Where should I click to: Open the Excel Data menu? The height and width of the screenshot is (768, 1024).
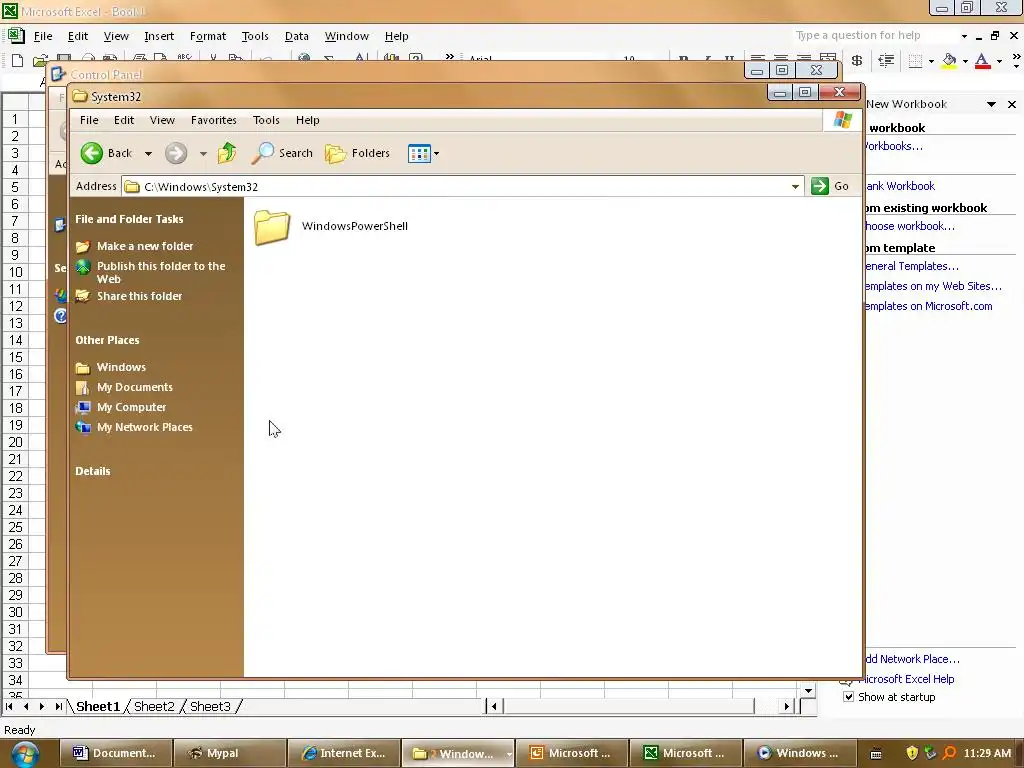(296, 36)
